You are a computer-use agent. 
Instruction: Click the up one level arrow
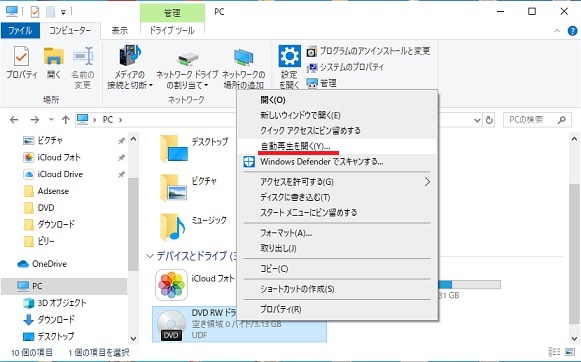[x=66, y=120]
